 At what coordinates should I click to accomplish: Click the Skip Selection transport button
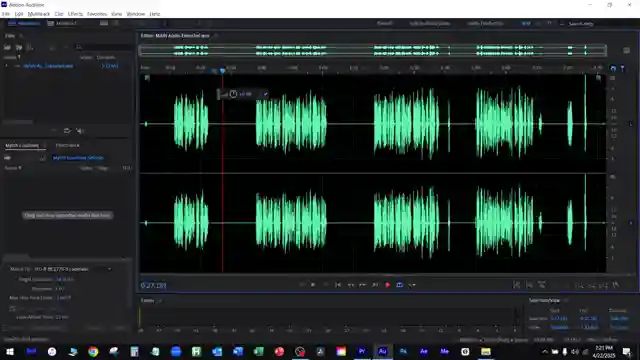[412, 285]
